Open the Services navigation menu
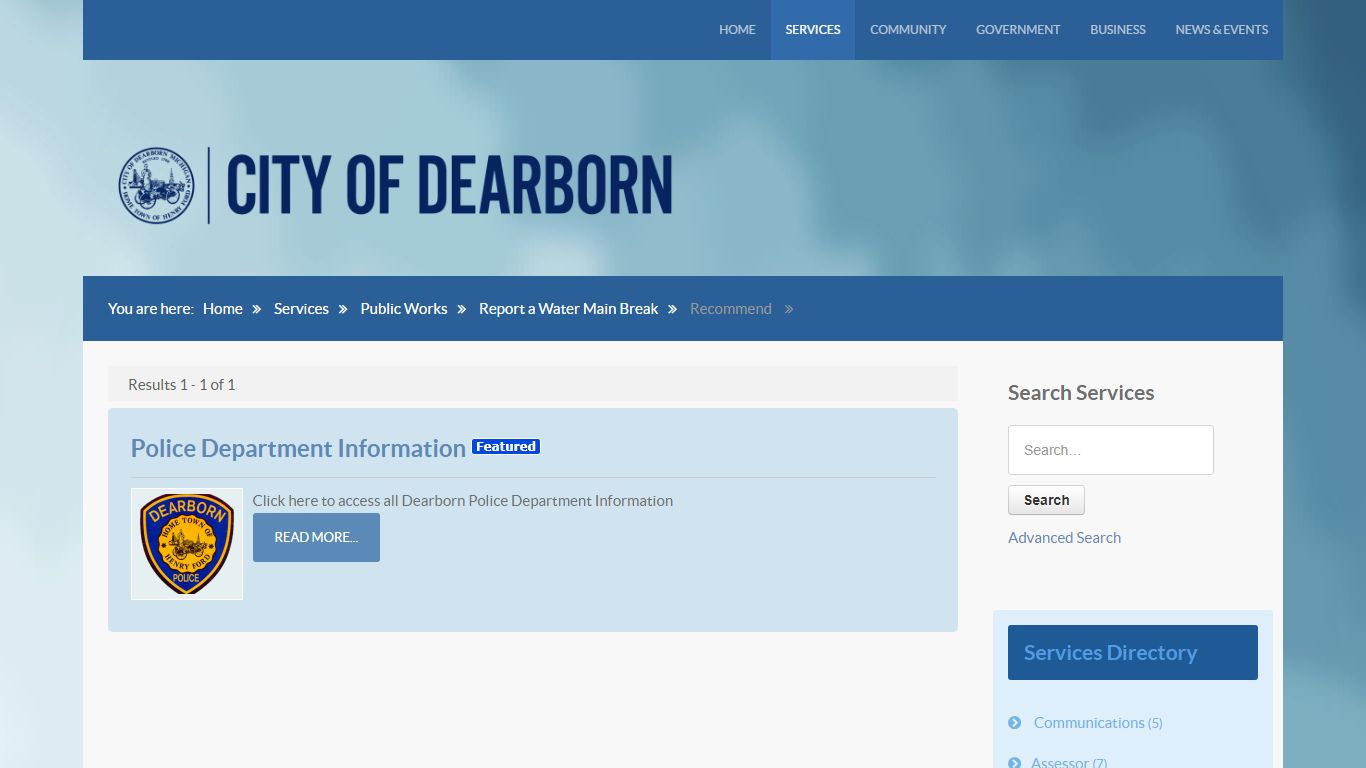Image resolution: width=1366 pixels, height=768 pixels. pyautogui.click(x=813, y=30)
